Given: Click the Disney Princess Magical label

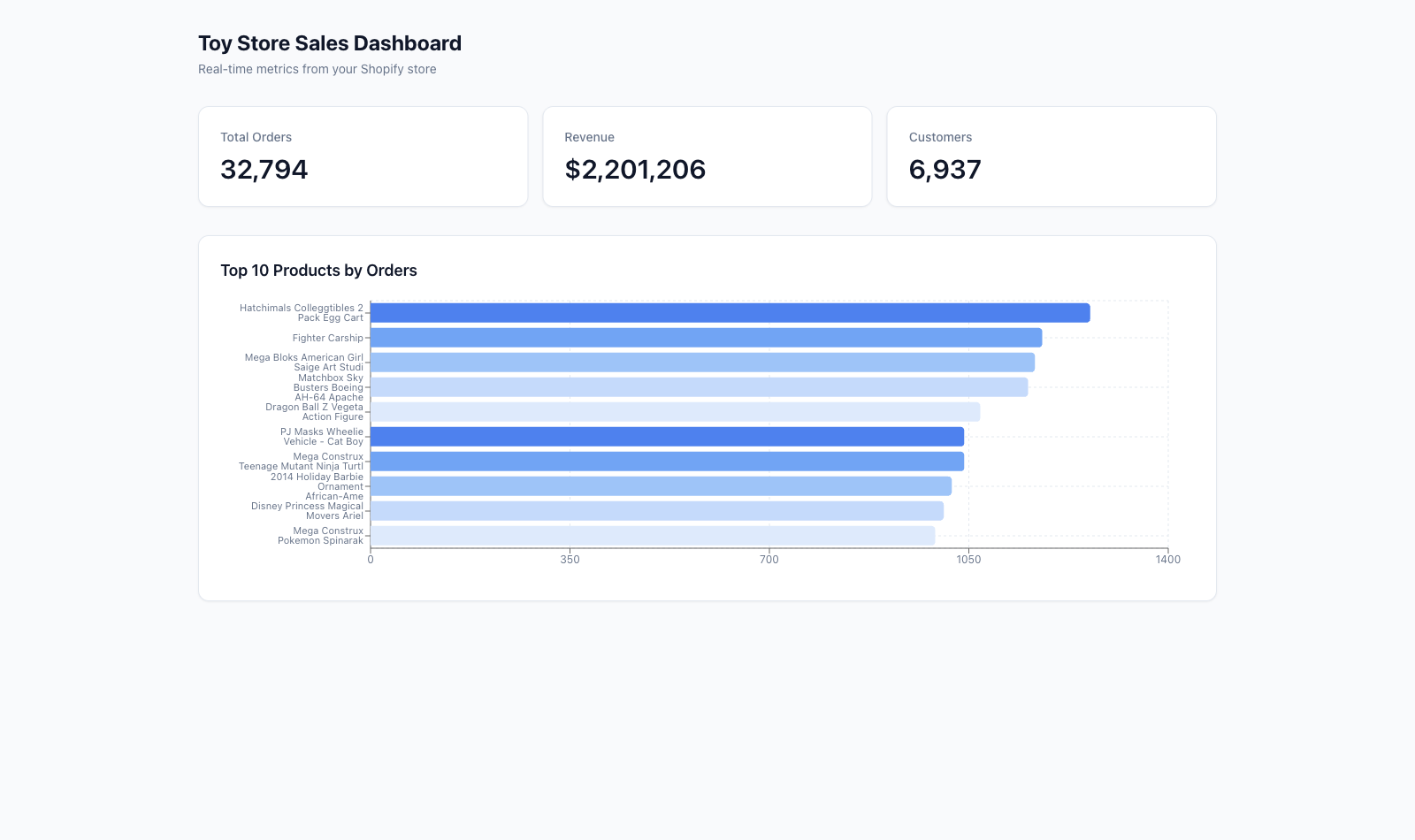Looking at the screenshot, I should [x=307, y=511].
